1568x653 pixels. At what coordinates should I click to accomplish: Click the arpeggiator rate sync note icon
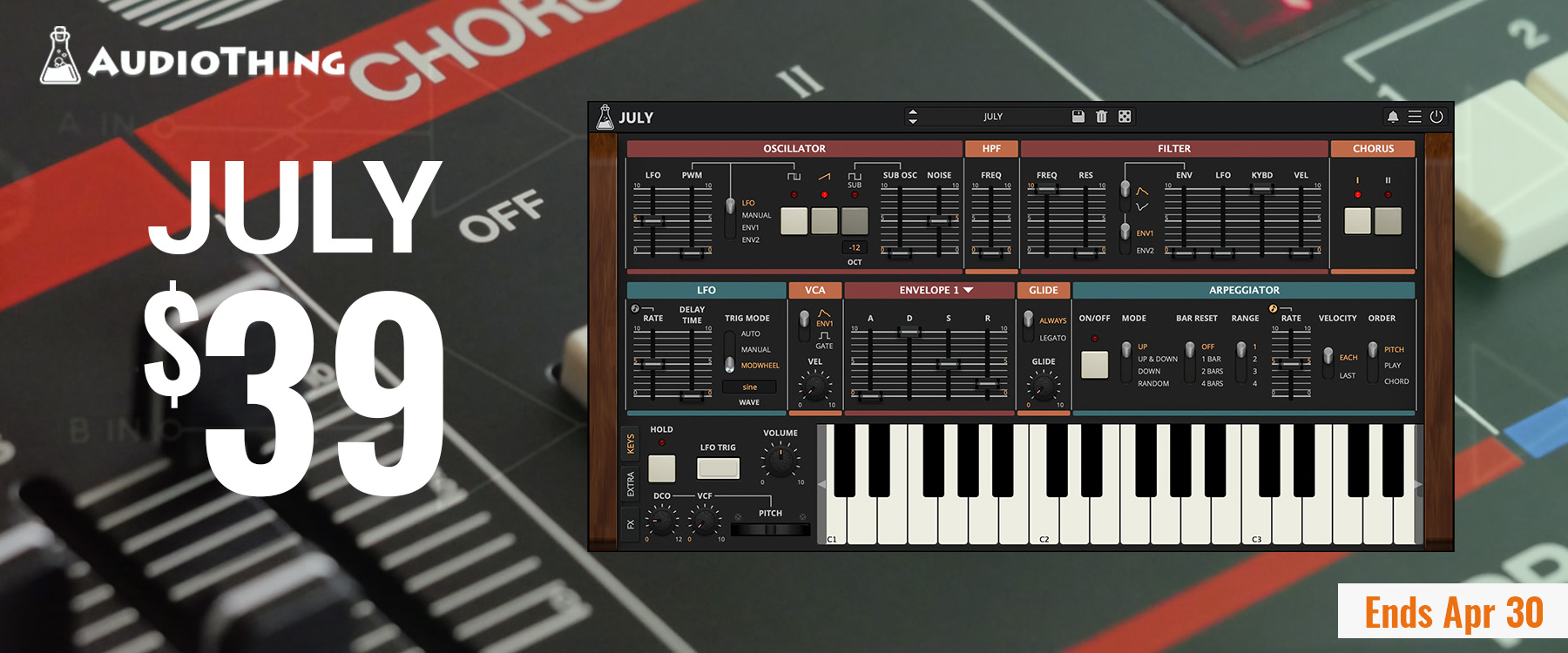[x=1273, y=309]
